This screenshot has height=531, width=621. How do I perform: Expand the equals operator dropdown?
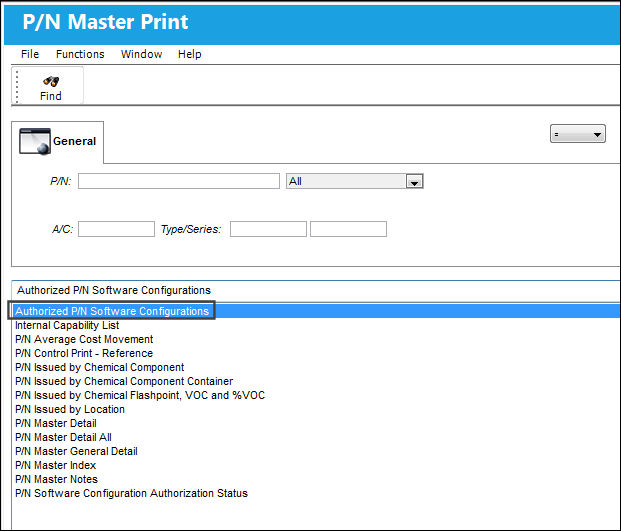tap(577, 134)
